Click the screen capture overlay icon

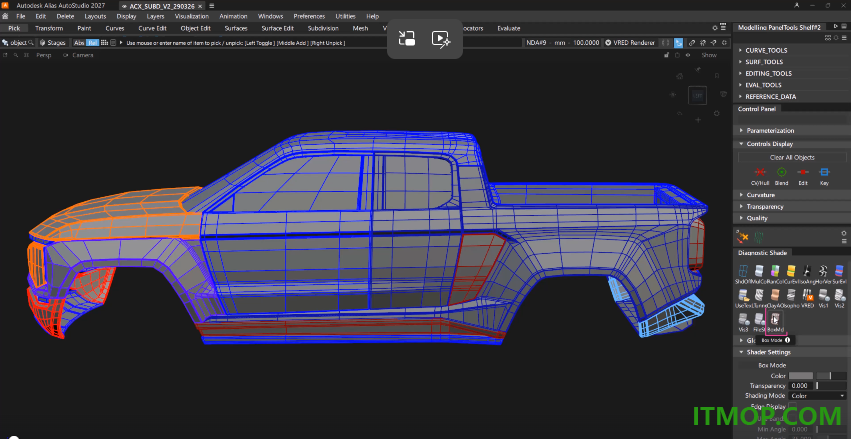coord(407,38)
